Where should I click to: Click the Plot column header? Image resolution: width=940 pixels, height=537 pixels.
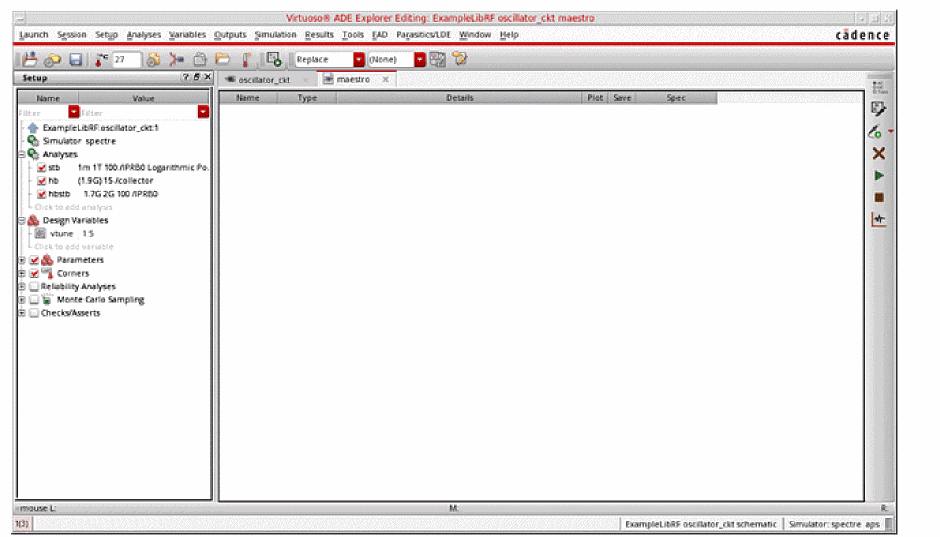tap(595, 98)
